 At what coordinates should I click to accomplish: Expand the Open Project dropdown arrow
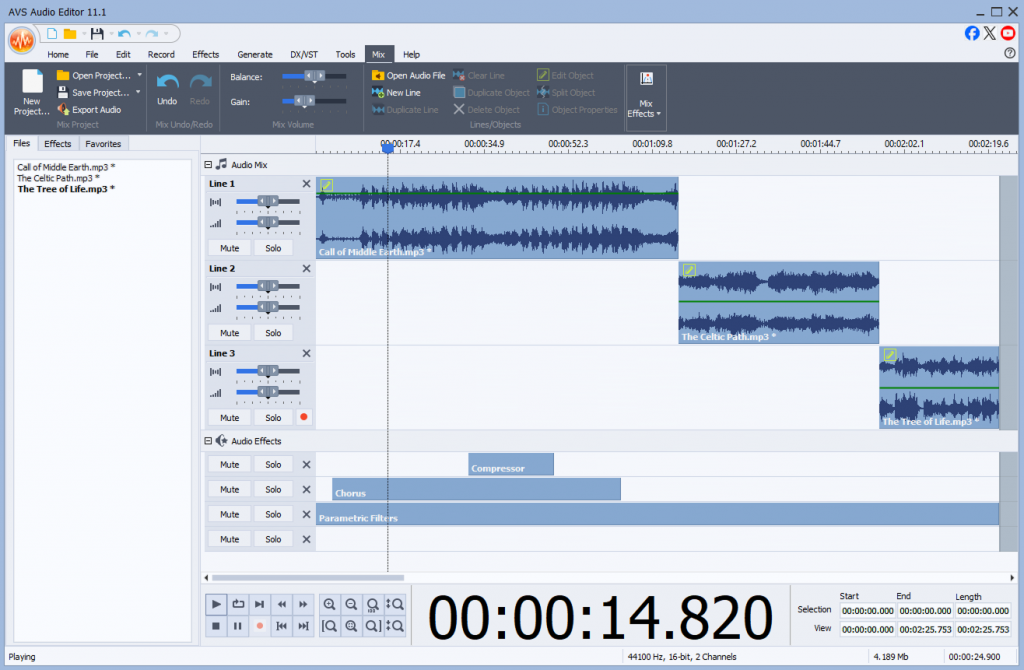click(x=139, y=76)
